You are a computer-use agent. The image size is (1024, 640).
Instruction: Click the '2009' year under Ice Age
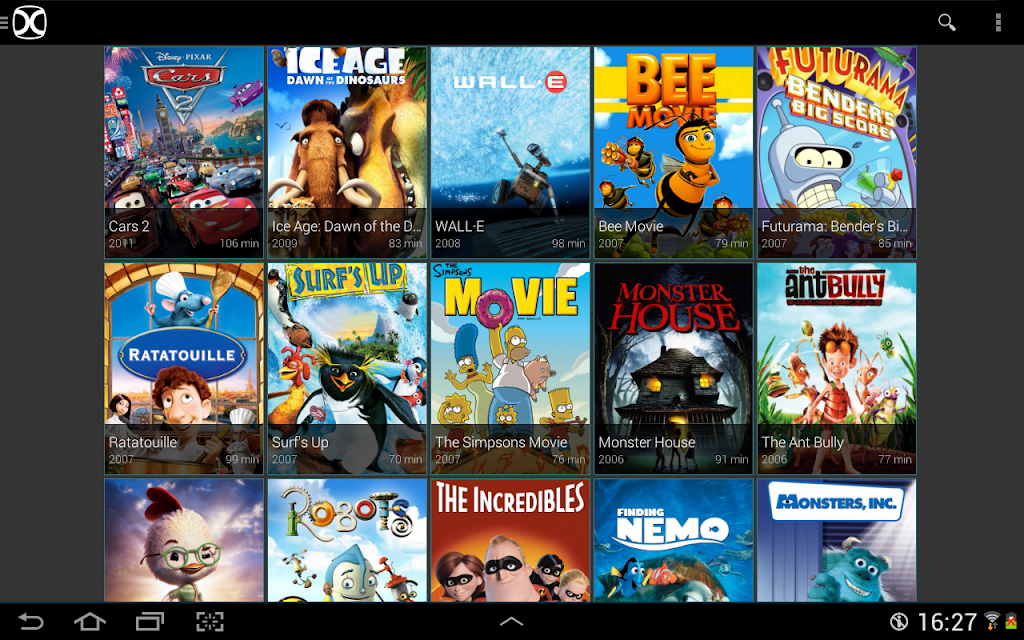[285, 244]
